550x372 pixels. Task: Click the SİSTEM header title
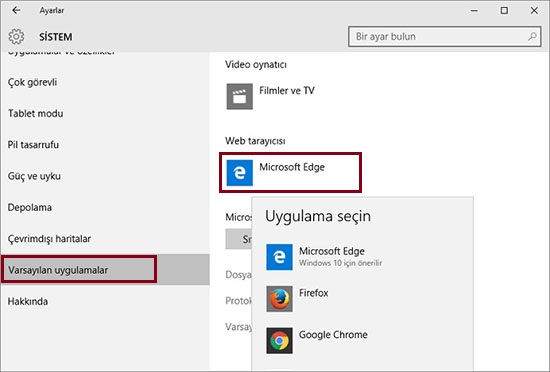[55, 37]
